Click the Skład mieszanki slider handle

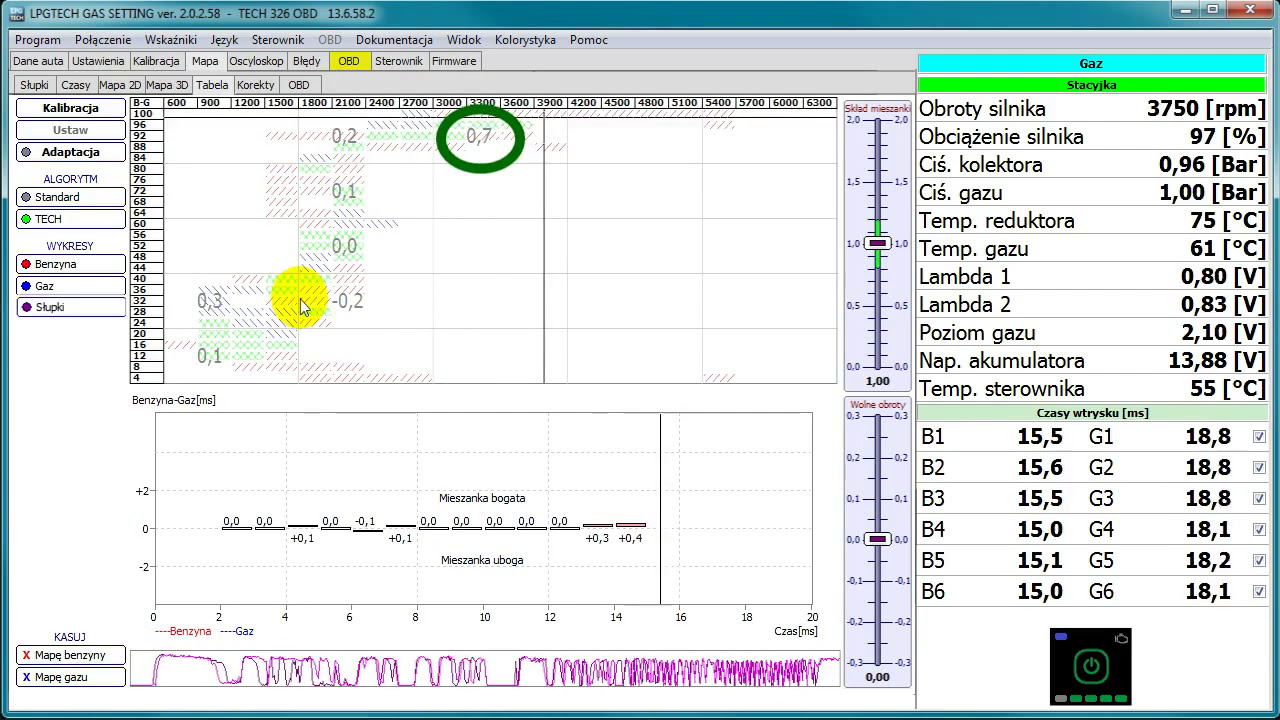[877, 243]
